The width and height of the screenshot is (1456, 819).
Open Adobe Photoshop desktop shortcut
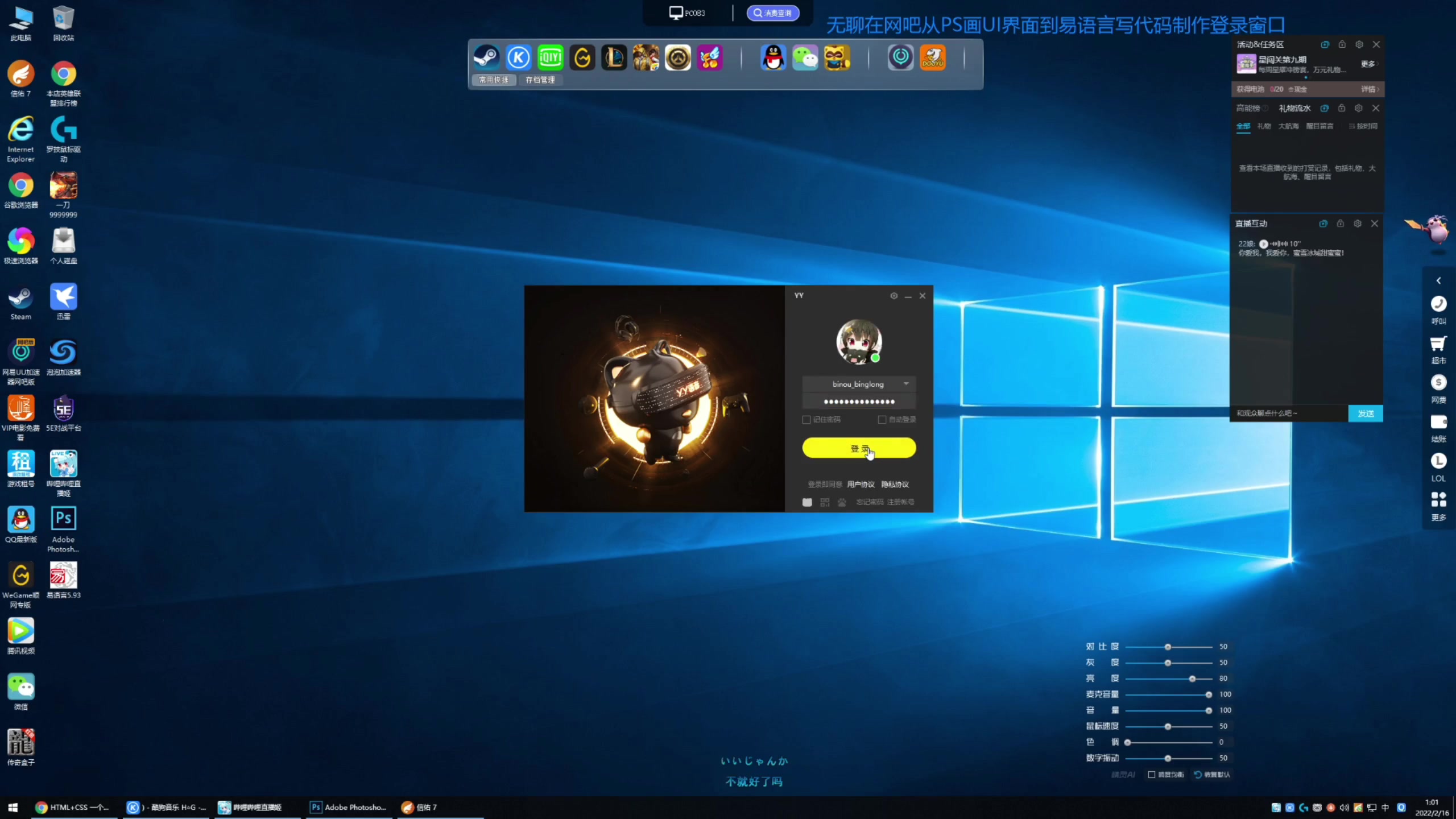63,528
